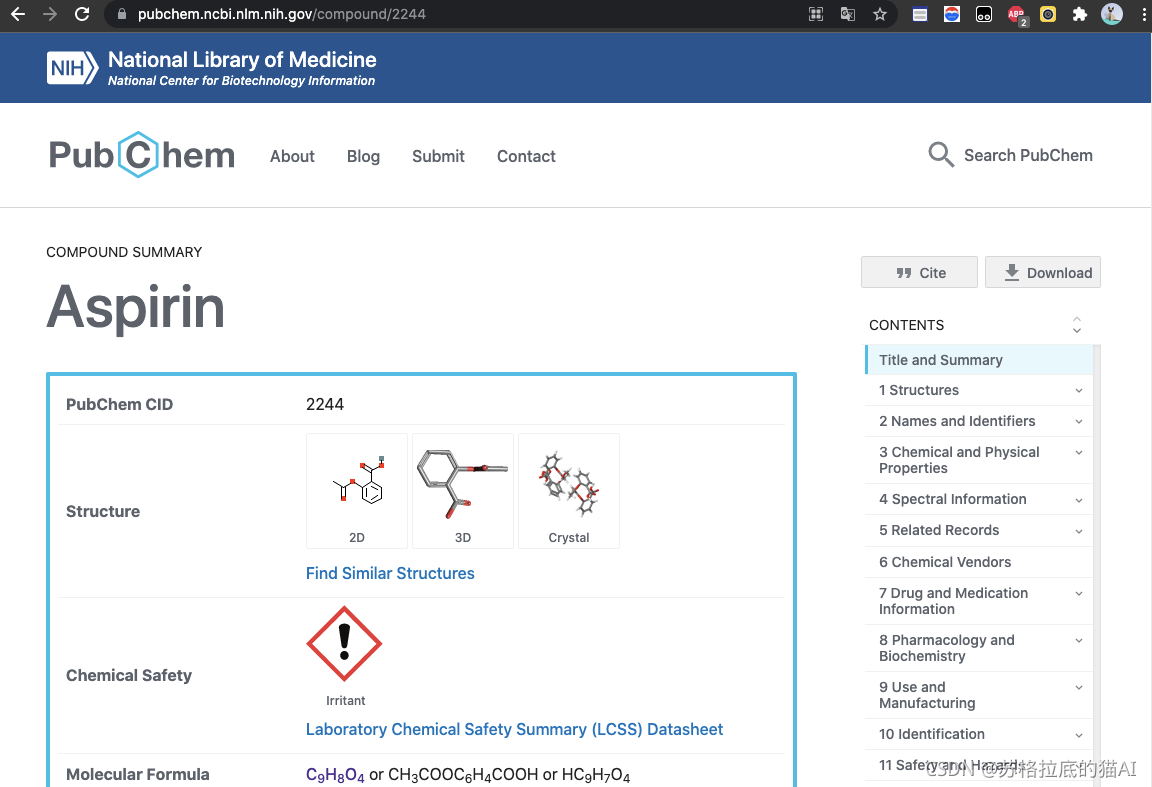Open the Extensions puzzle piece icon

point(1079,14)
